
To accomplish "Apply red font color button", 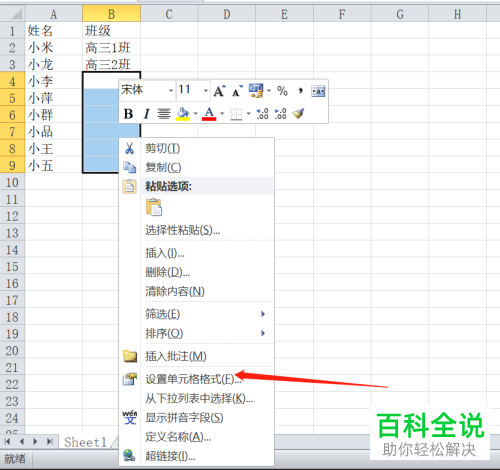I will (209, 114).
